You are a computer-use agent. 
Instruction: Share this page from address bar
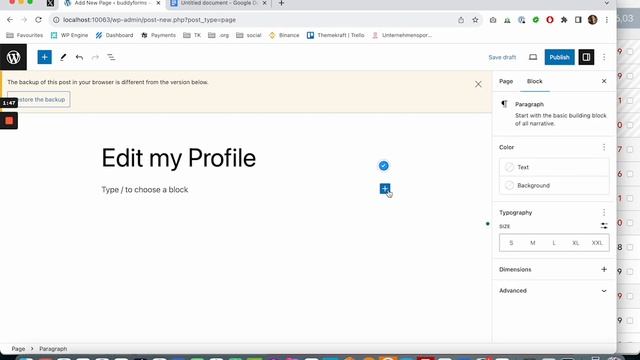461,20
